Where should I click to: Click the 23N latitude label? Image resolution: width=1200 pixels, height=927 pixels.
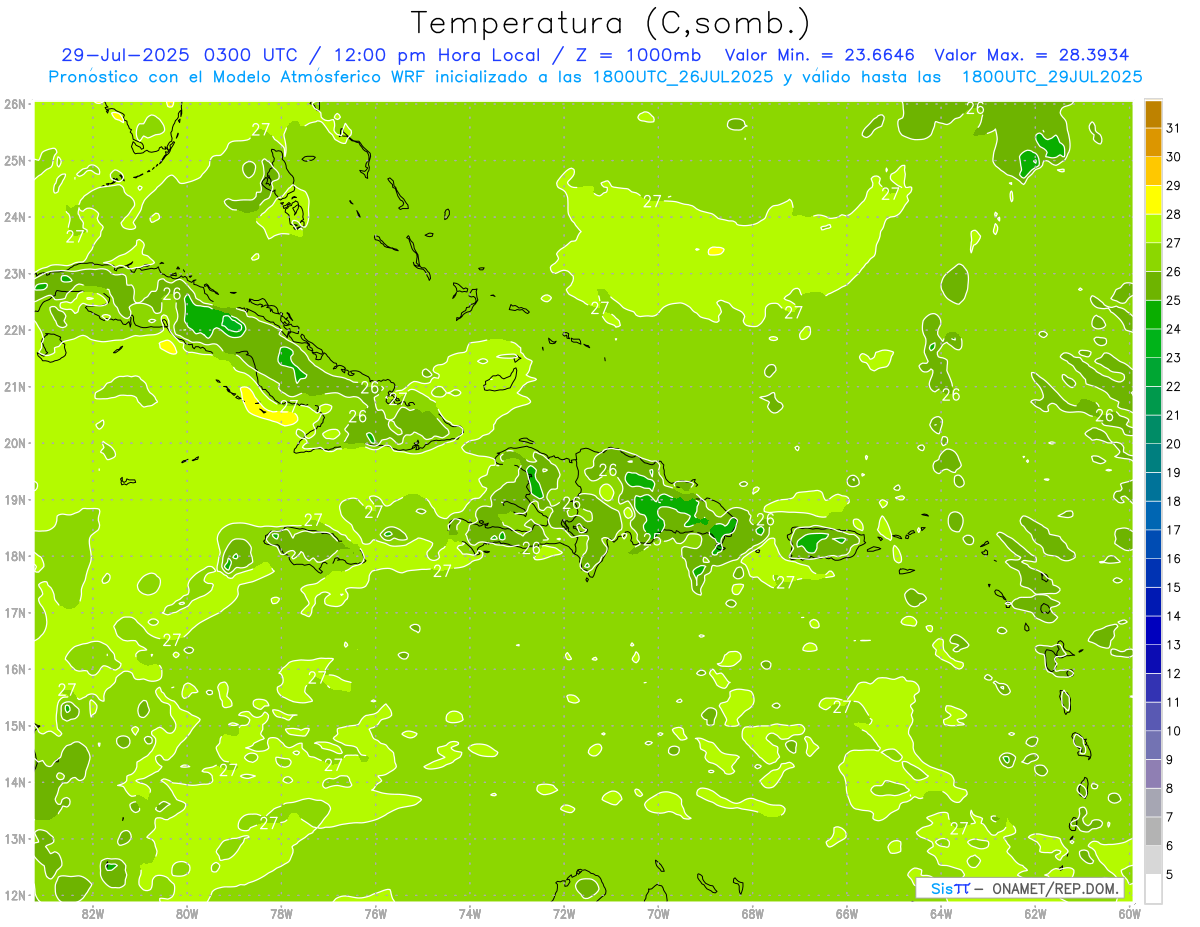14,274
